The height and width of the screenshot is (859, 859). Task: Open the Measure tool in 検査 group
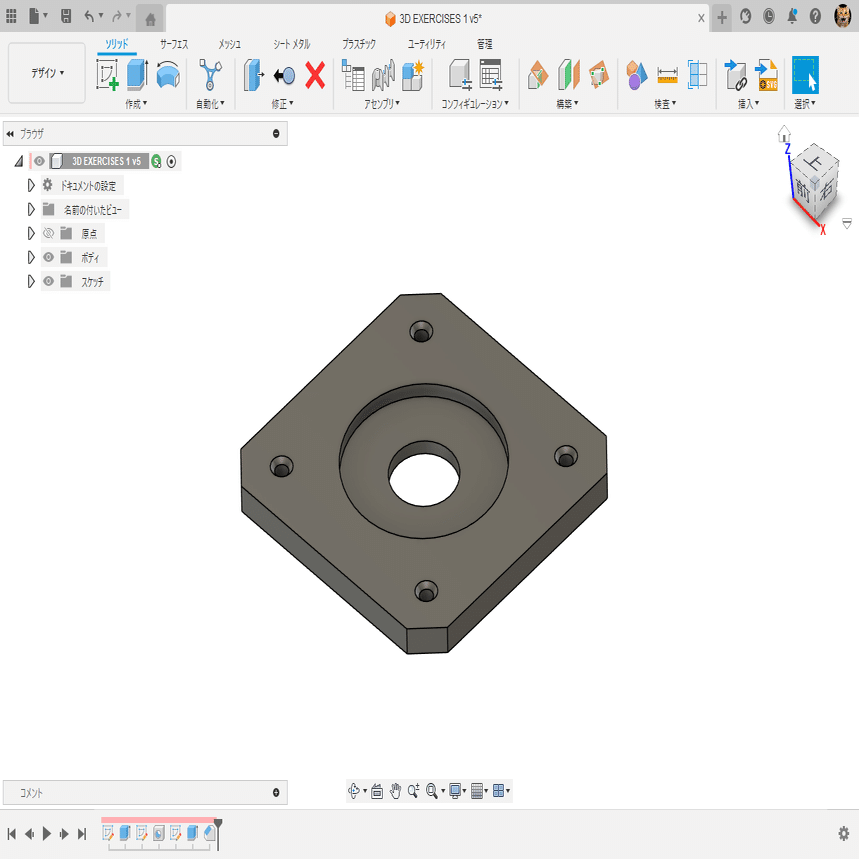[x=666, y=76]
